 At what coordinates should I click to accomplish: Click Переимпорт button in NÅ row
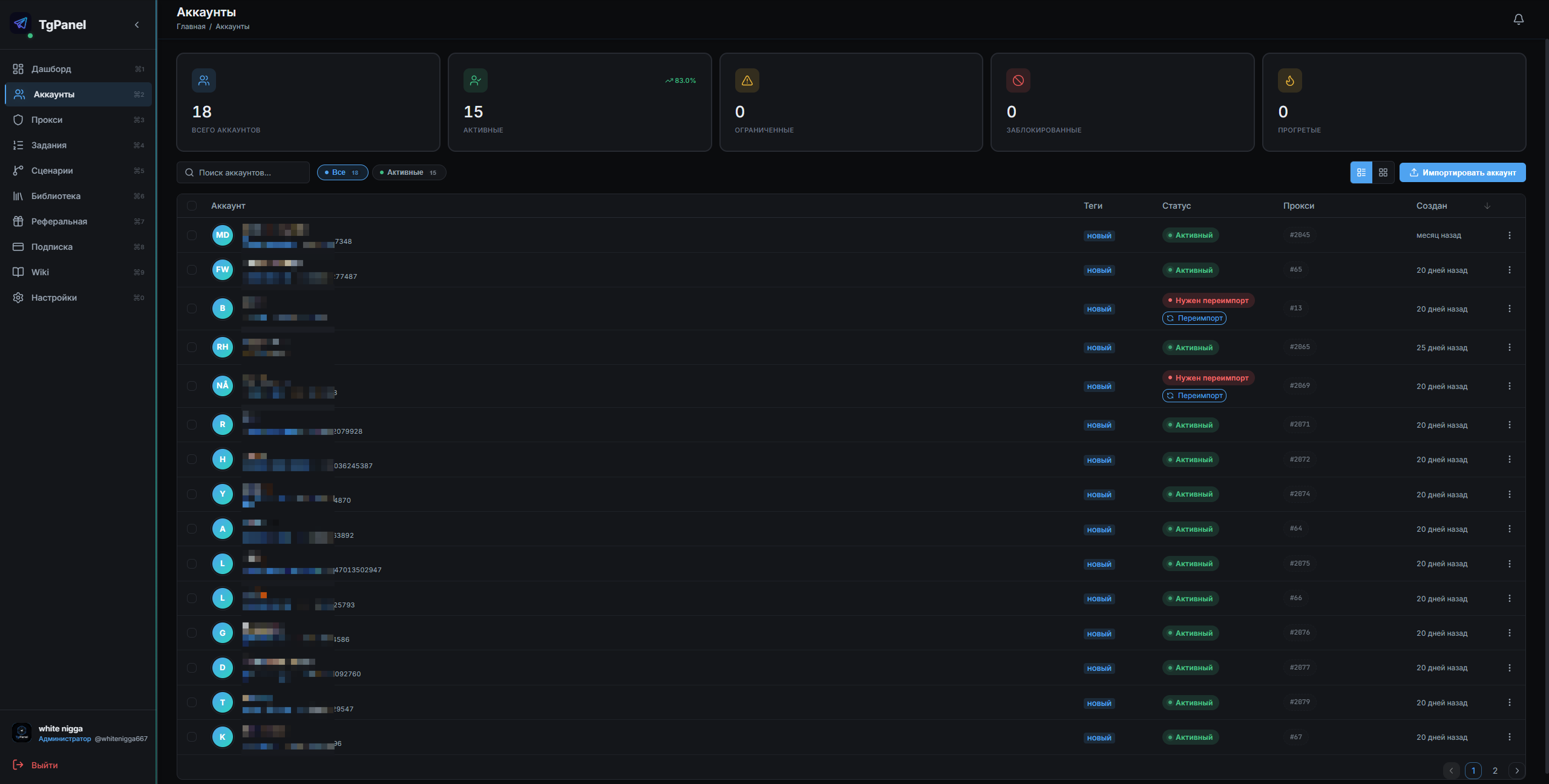[1194, 396]
